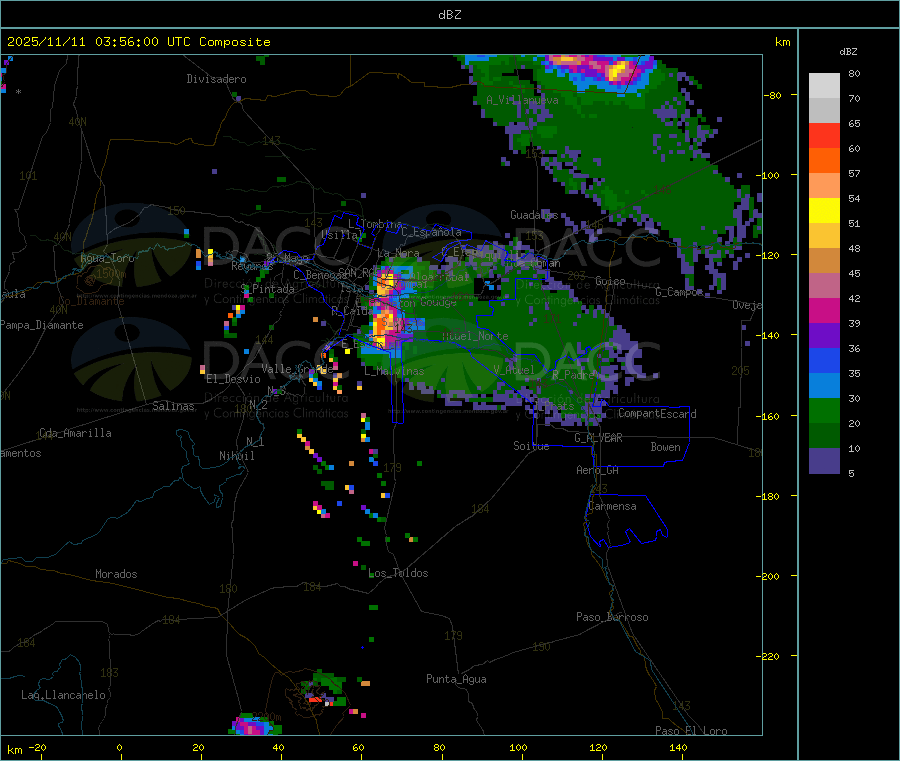This screenshot has height=761, width=900.
Task: Click the Divisadero map label
Action: coord(216,79)
